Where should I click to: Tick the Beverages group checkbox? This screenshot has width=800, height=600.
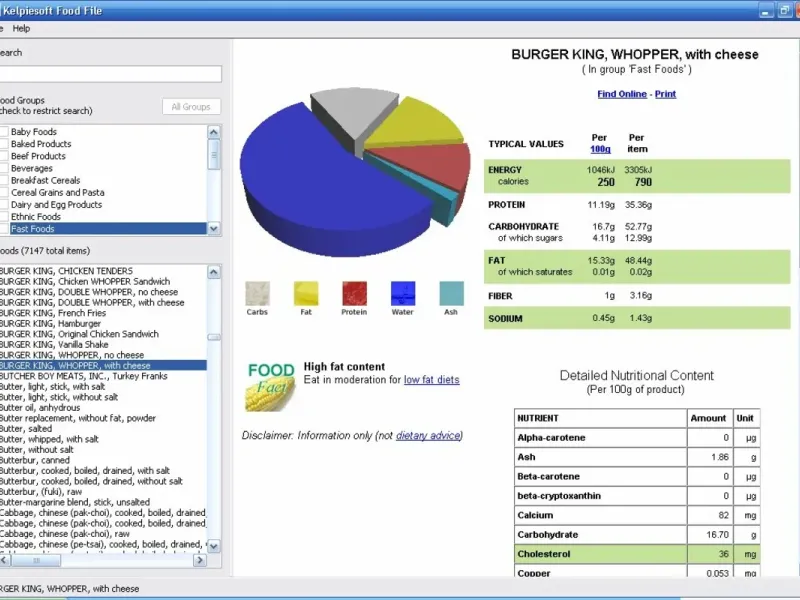coord(4,168)
